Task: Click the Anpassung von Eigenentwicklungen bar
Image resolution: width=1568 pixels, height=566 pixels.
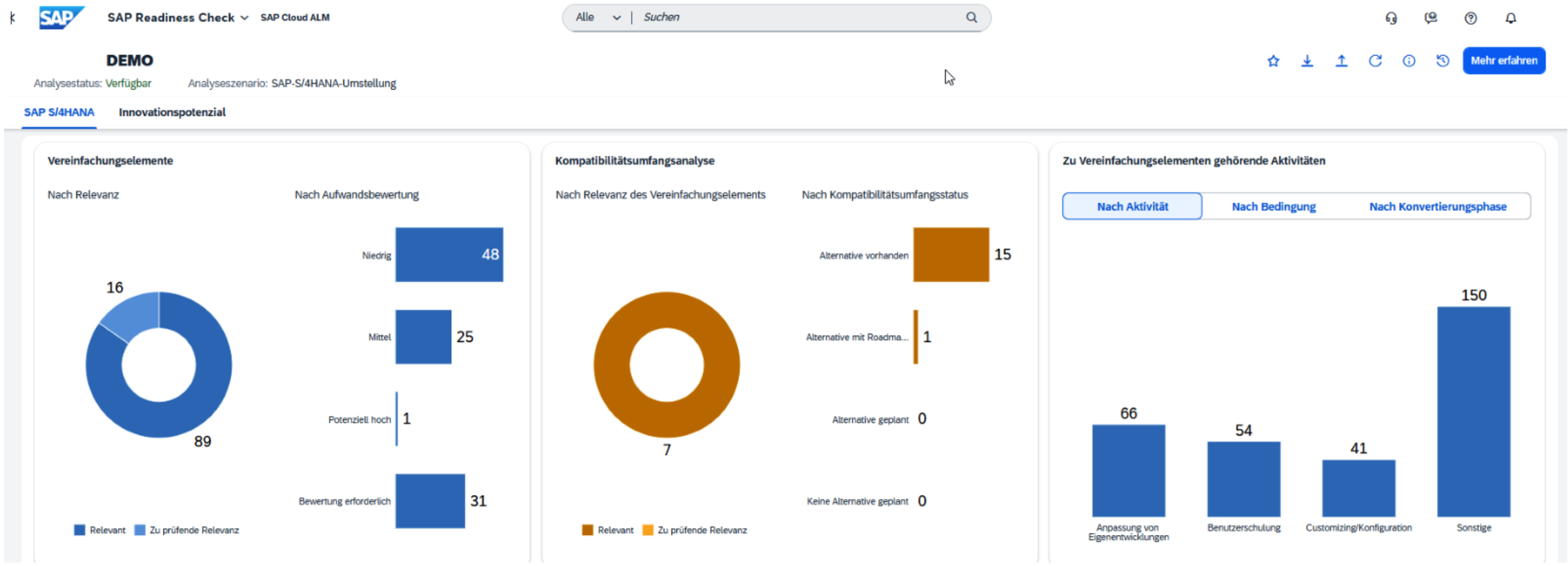Action: pyautogui.click(x=1129, y=471)
